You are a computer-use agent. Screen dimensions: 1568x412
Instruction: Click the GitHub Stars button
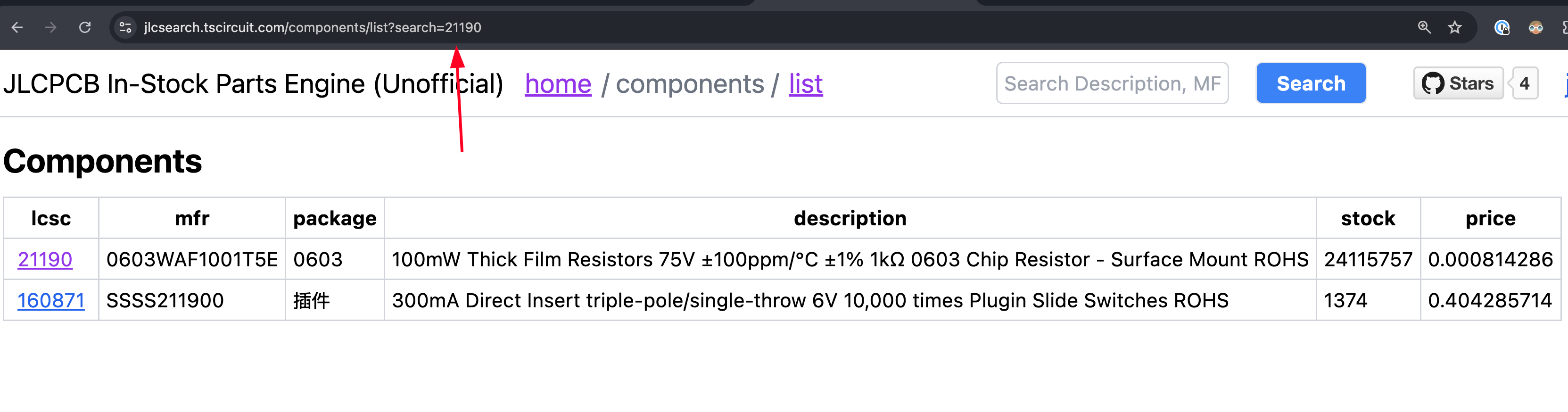pos(1458,83)
